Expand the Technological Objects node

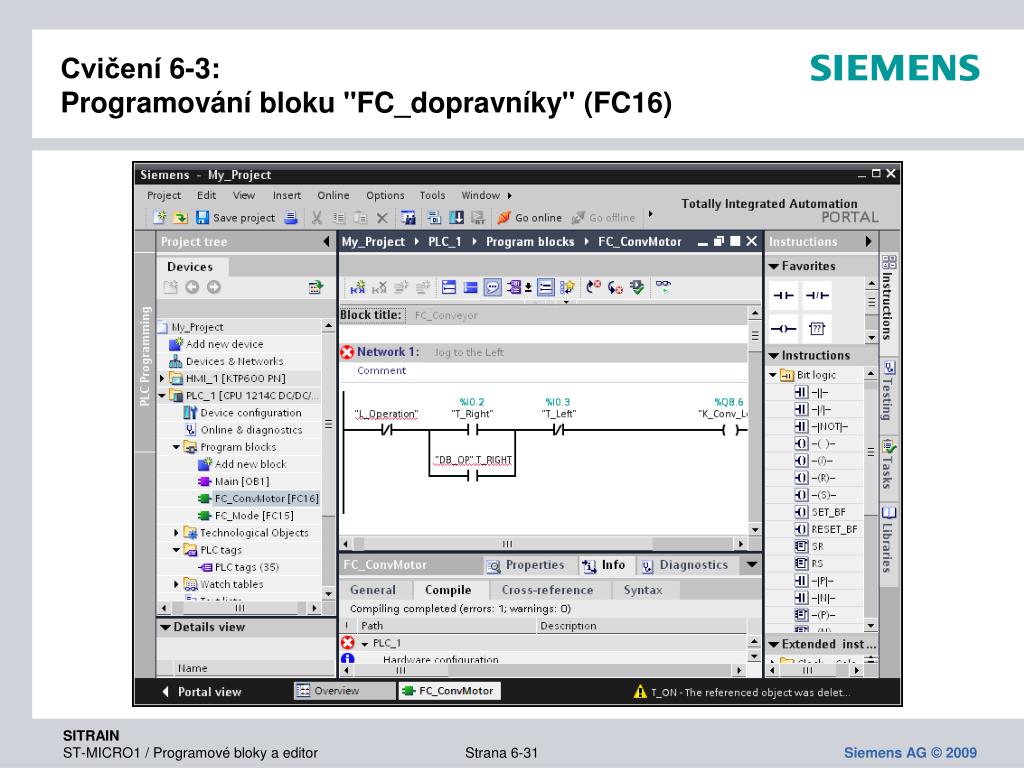tap(176, 533)
